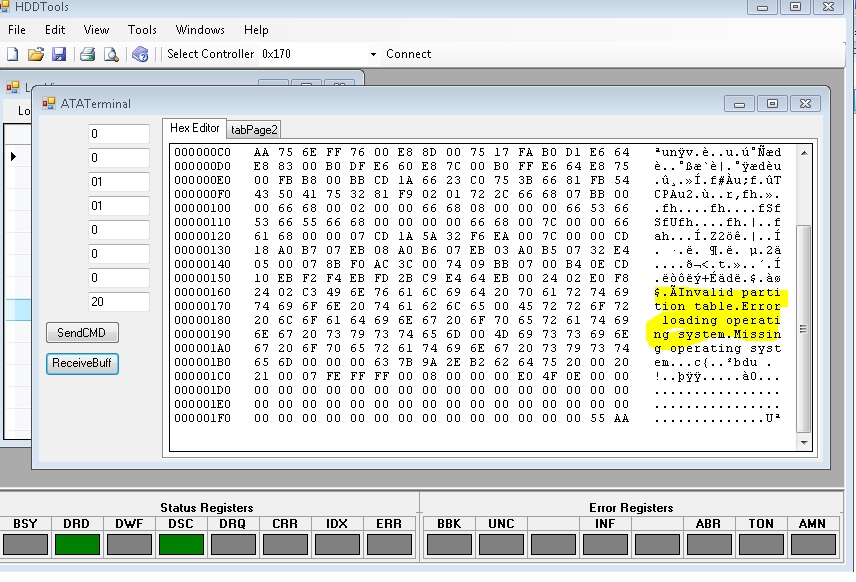Click hex offset 000001F0 row label

203,418
